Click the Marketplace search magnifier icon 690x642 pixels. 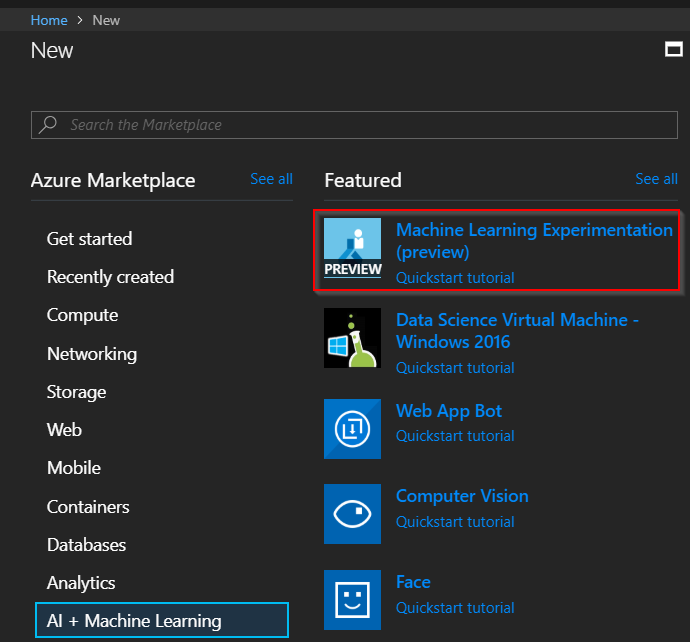(x=48, y=125)
